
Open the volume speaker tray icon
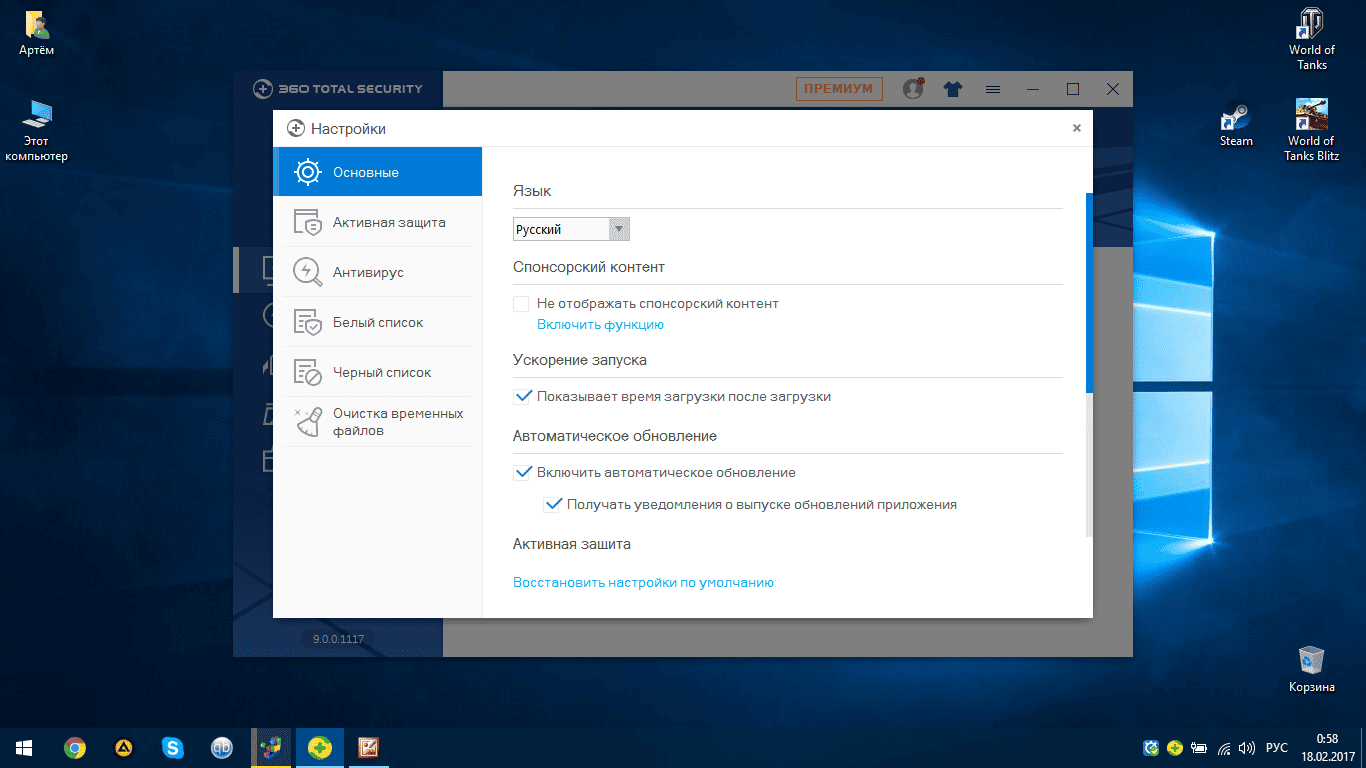[x=1246, y=747]
